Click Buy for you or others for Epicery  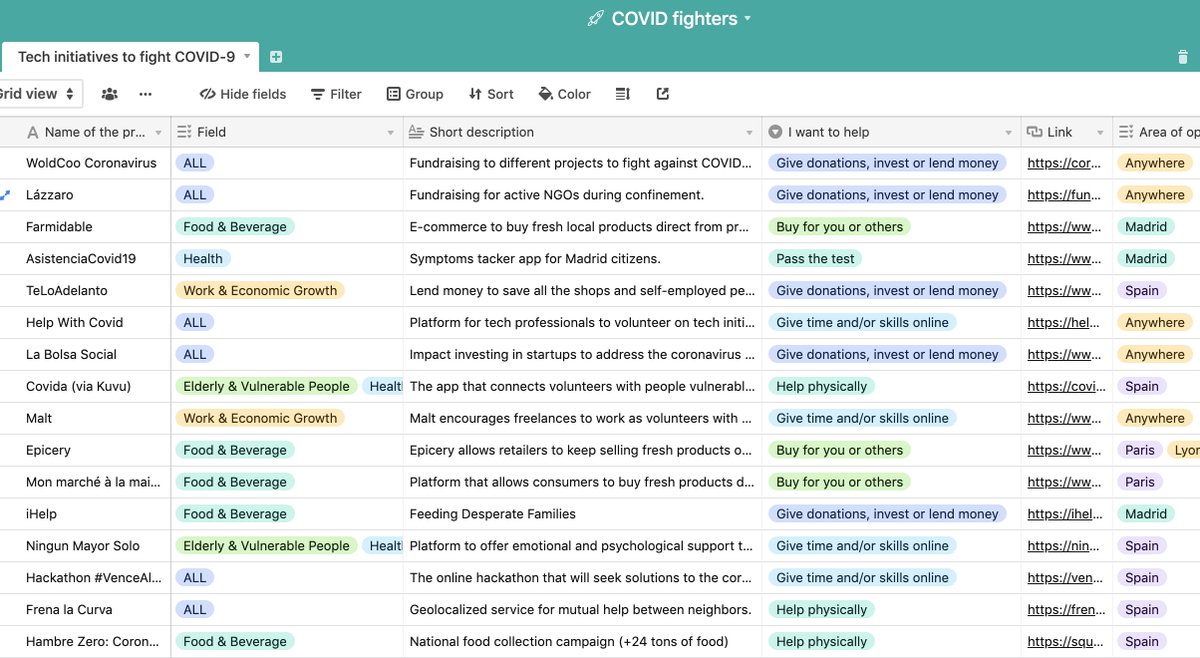pyautogui.click(x=840, y=451)
